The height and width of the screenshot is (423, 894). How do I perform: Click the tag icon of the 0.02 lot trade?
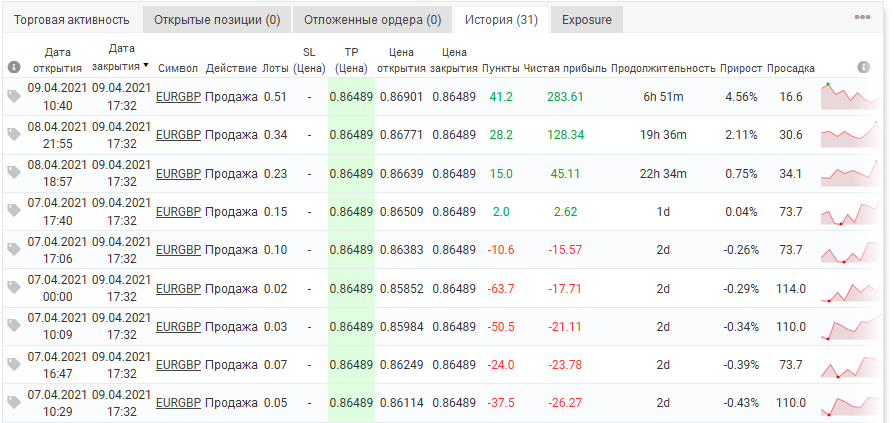pyautogui.click(x=14, y=288)
